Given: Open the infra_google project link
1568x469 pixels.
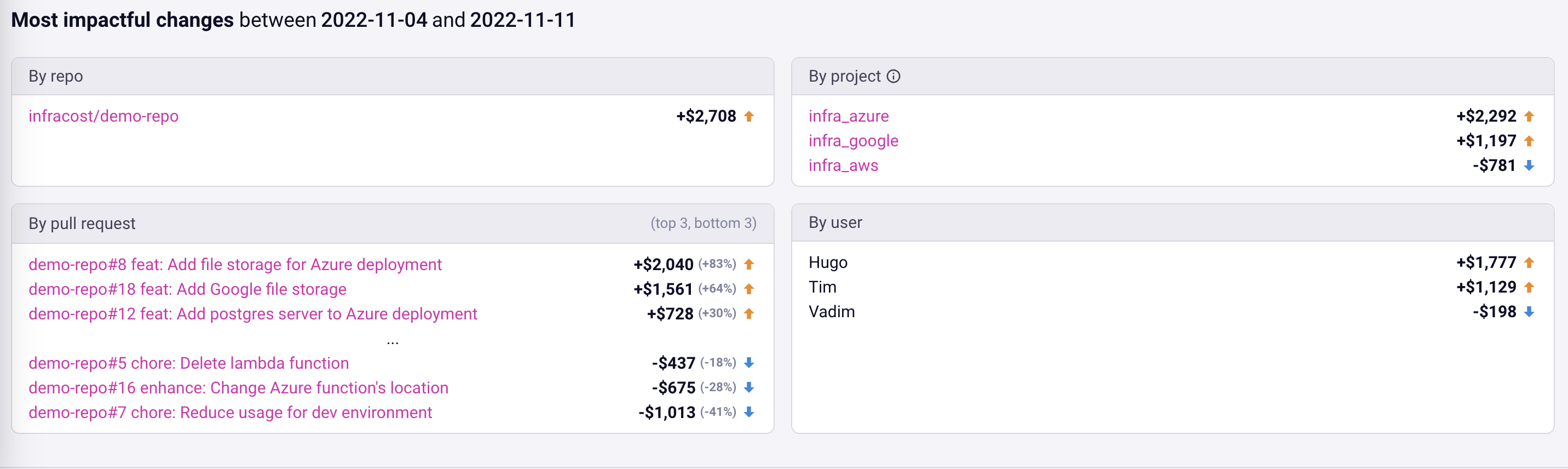Looking at the screenshot, I should (x=854, y=141).
